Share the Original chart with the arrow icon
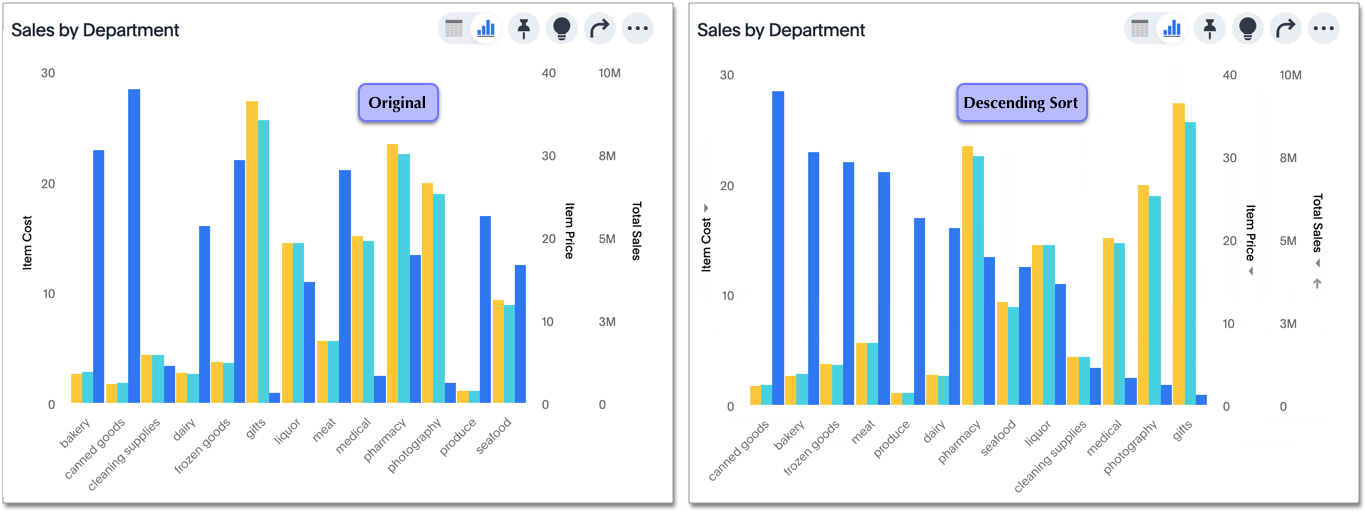Screen dimensions: 1365x512 click(x=600, y=28)
